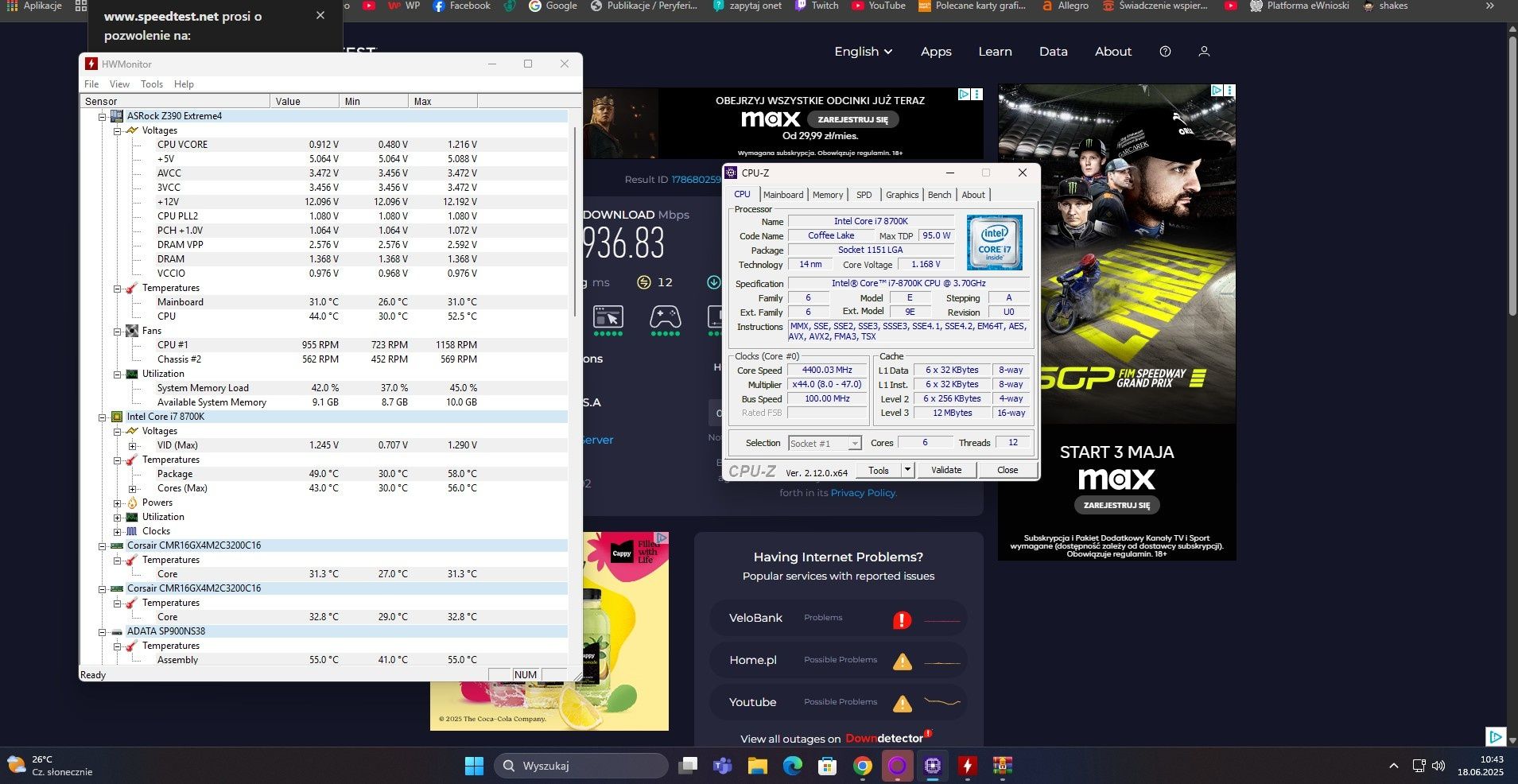
Task: Open Facebook bookmark
Action: coord(461,6)
